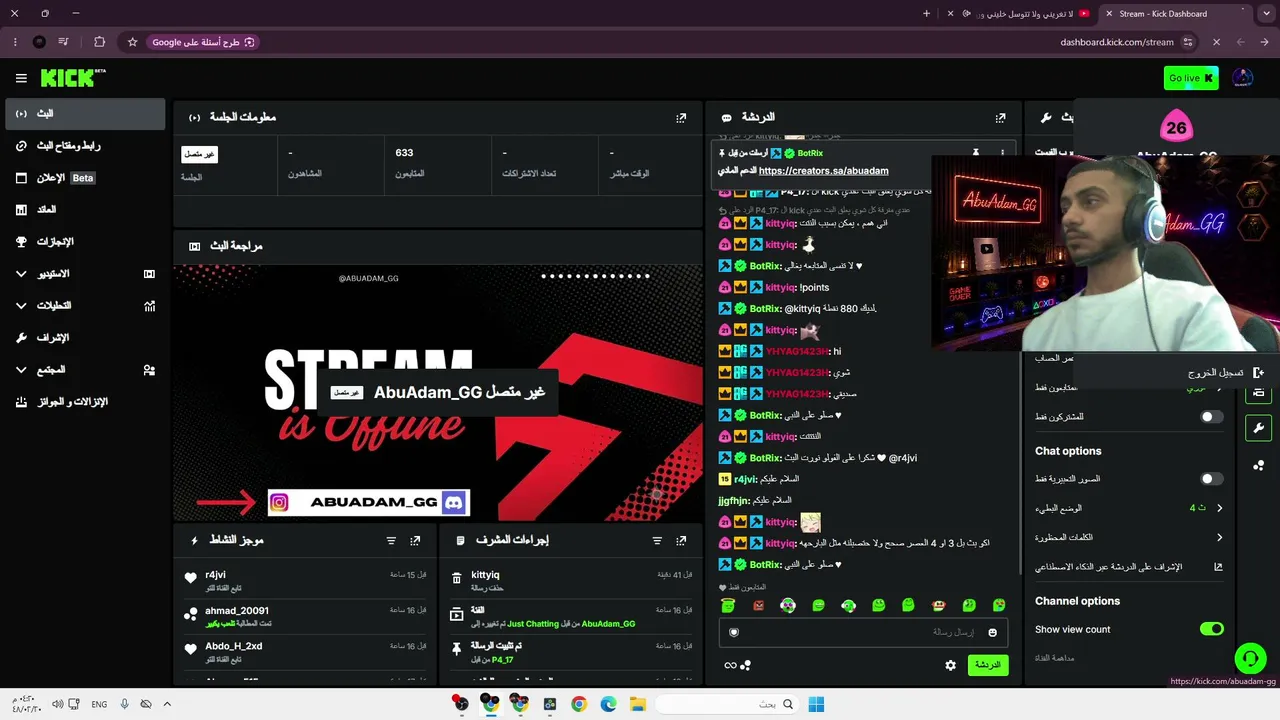
Task: Click the channel points icon below chat
Action: [x=746, y=665]
